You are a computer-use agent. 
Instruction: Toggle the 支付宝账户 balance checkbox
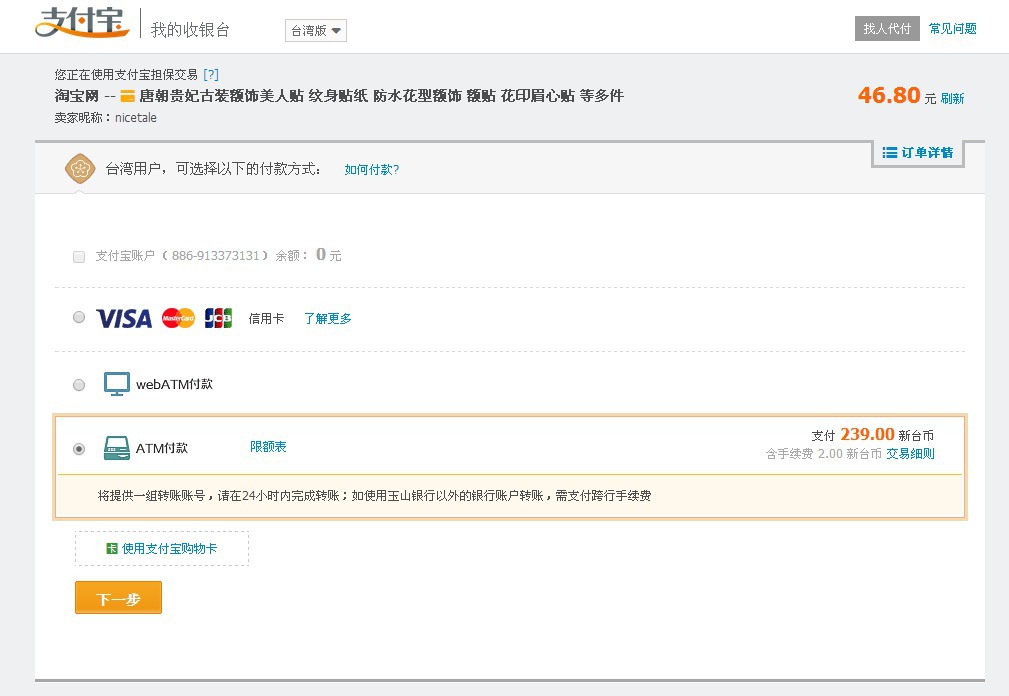[x=79, y=257]
